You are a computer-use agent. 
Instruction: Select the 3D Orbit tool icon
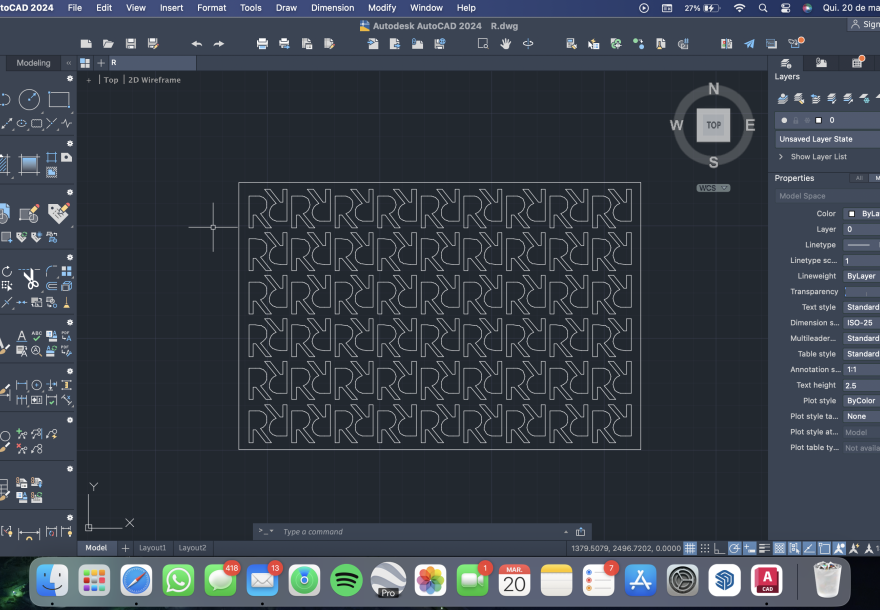pyautogui.click(x=528, y=44)
